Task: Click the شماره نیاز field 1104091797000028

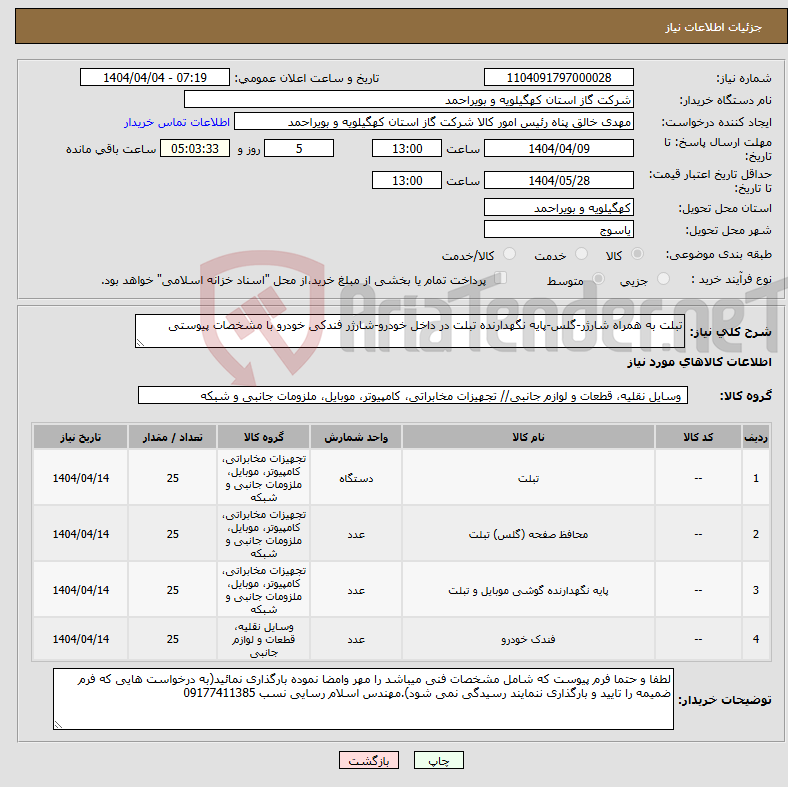Action: (558, 77)
